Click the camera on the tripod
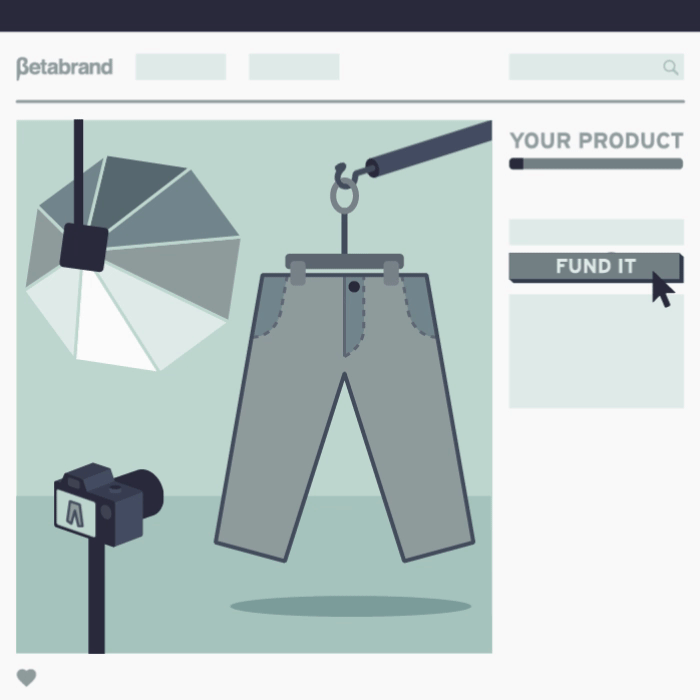 pos(108,504)
